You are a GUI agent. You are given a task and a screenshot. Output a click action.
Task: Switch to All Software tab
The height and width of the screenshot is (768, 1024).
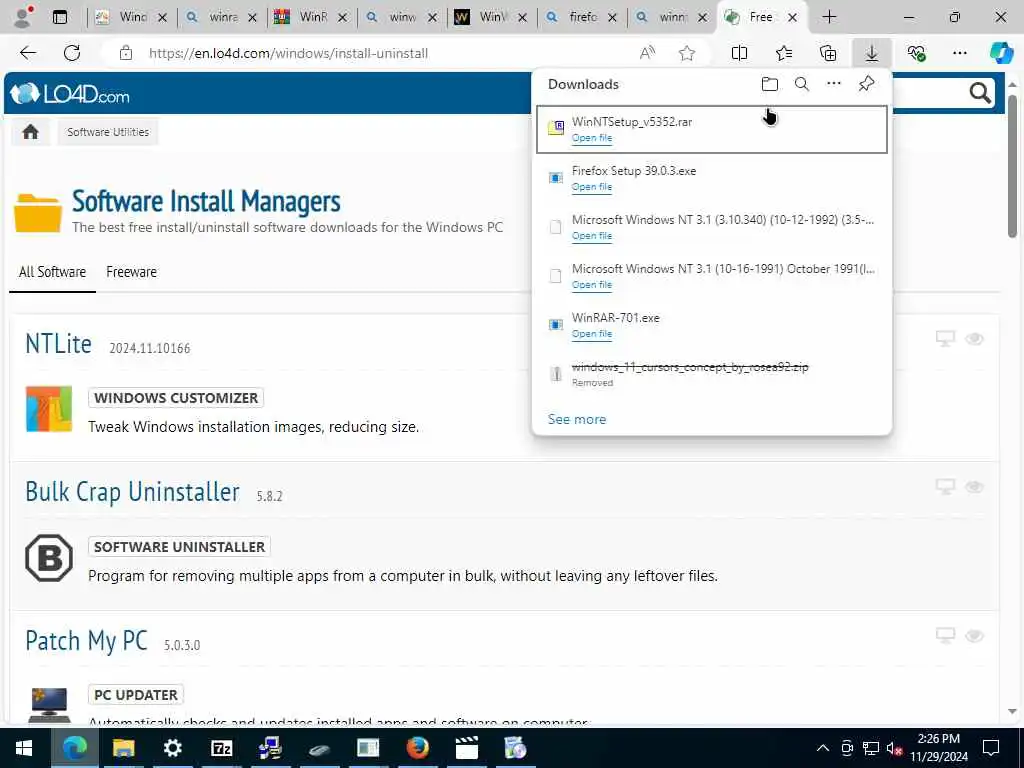pos(52,272)
